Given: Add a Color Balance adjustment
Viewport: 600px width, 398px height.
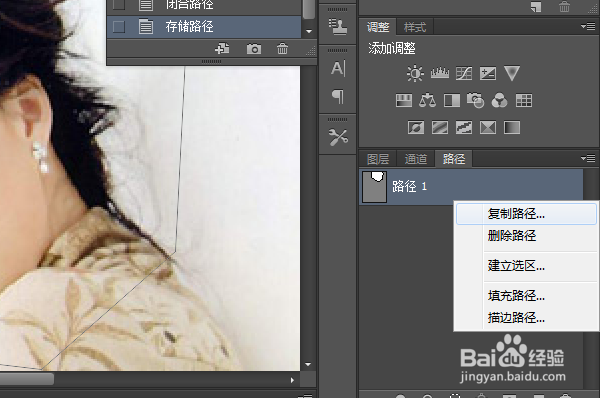Looking at the screenshot, I should pyautogui.click(x=427, y=101).
